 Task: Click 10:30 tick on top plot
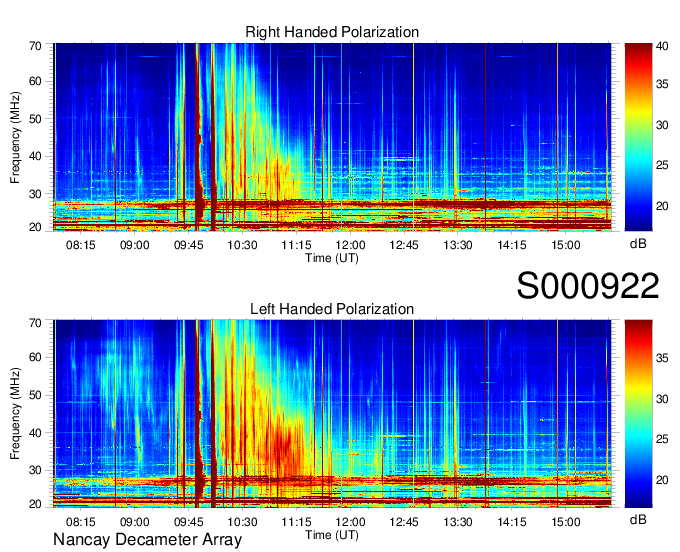coord(242,245)
